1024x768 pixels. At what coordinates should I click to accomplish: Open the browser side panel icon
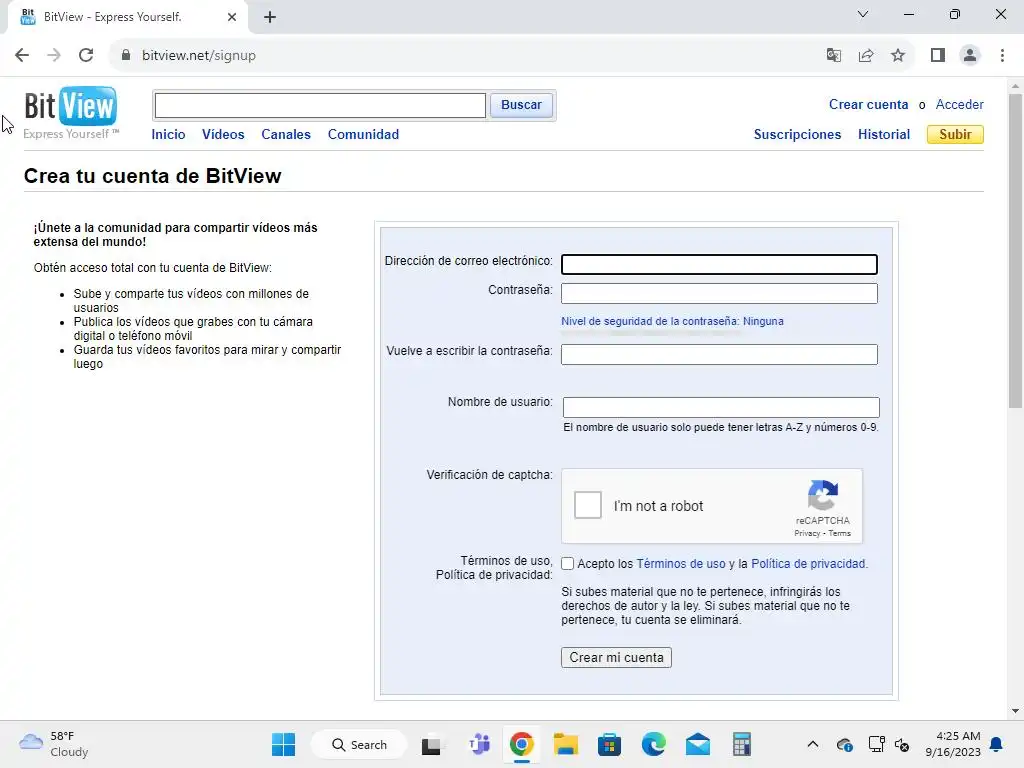pyautogui.click(x=938, y=55)
